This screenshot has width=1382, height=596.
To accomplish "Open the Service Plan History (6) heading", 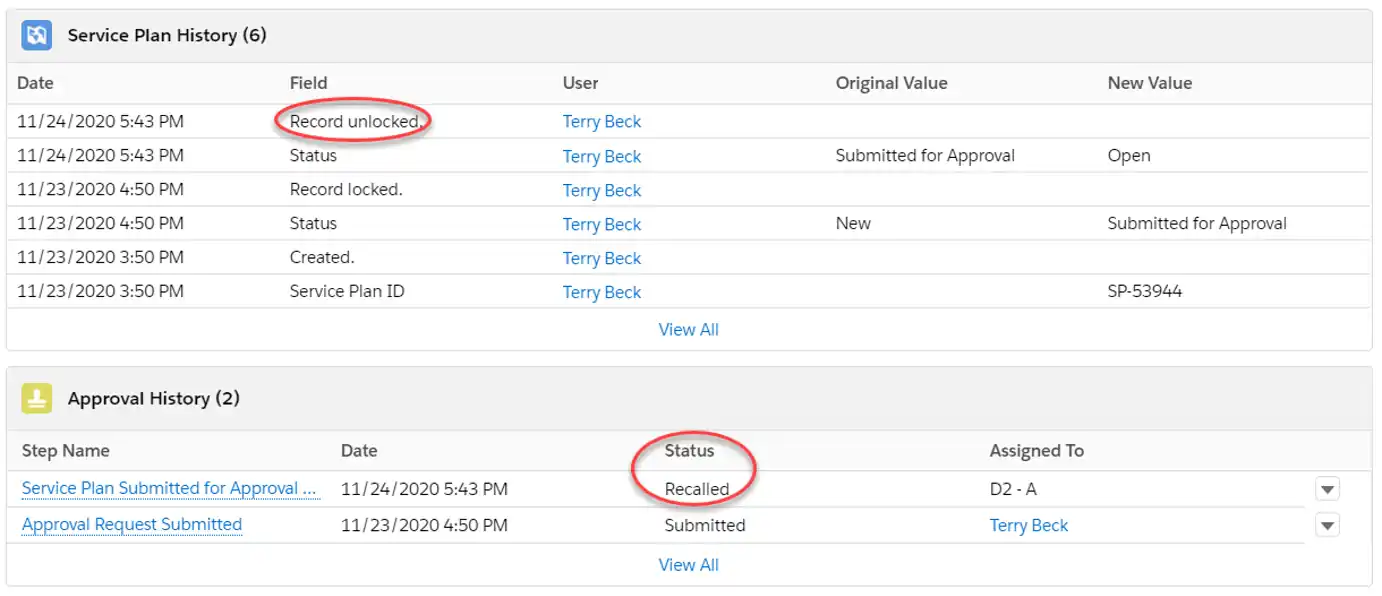I will coord(167,36).
